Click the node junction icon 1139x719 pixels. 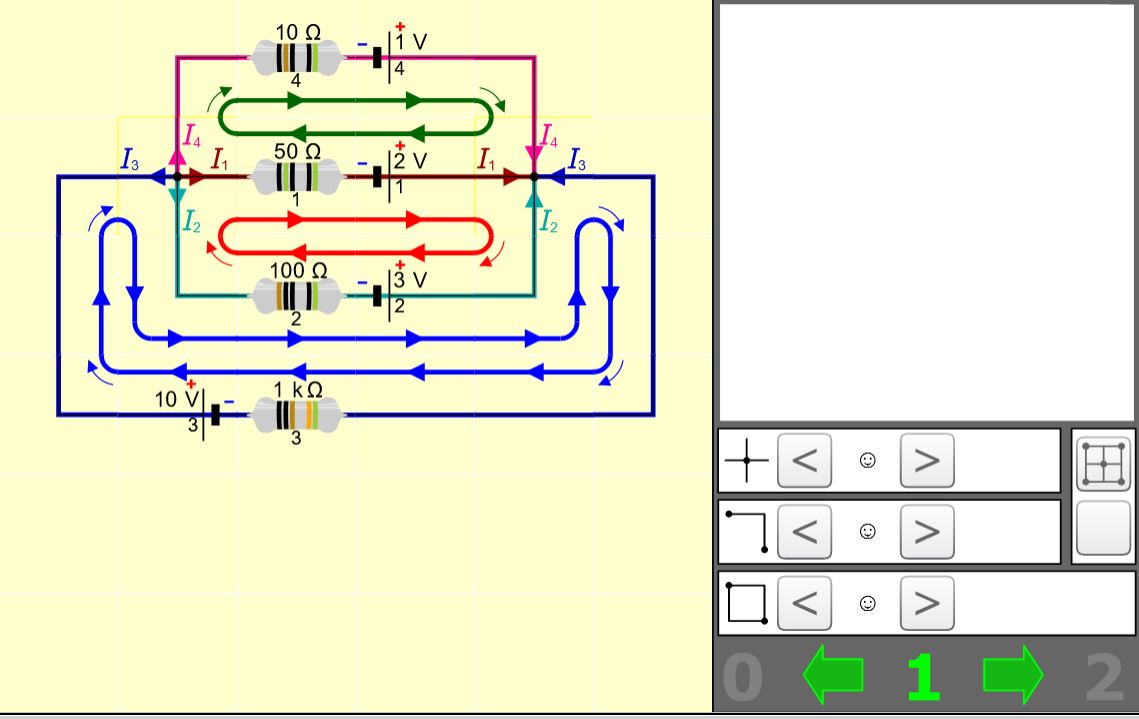[x=746, y=460]
